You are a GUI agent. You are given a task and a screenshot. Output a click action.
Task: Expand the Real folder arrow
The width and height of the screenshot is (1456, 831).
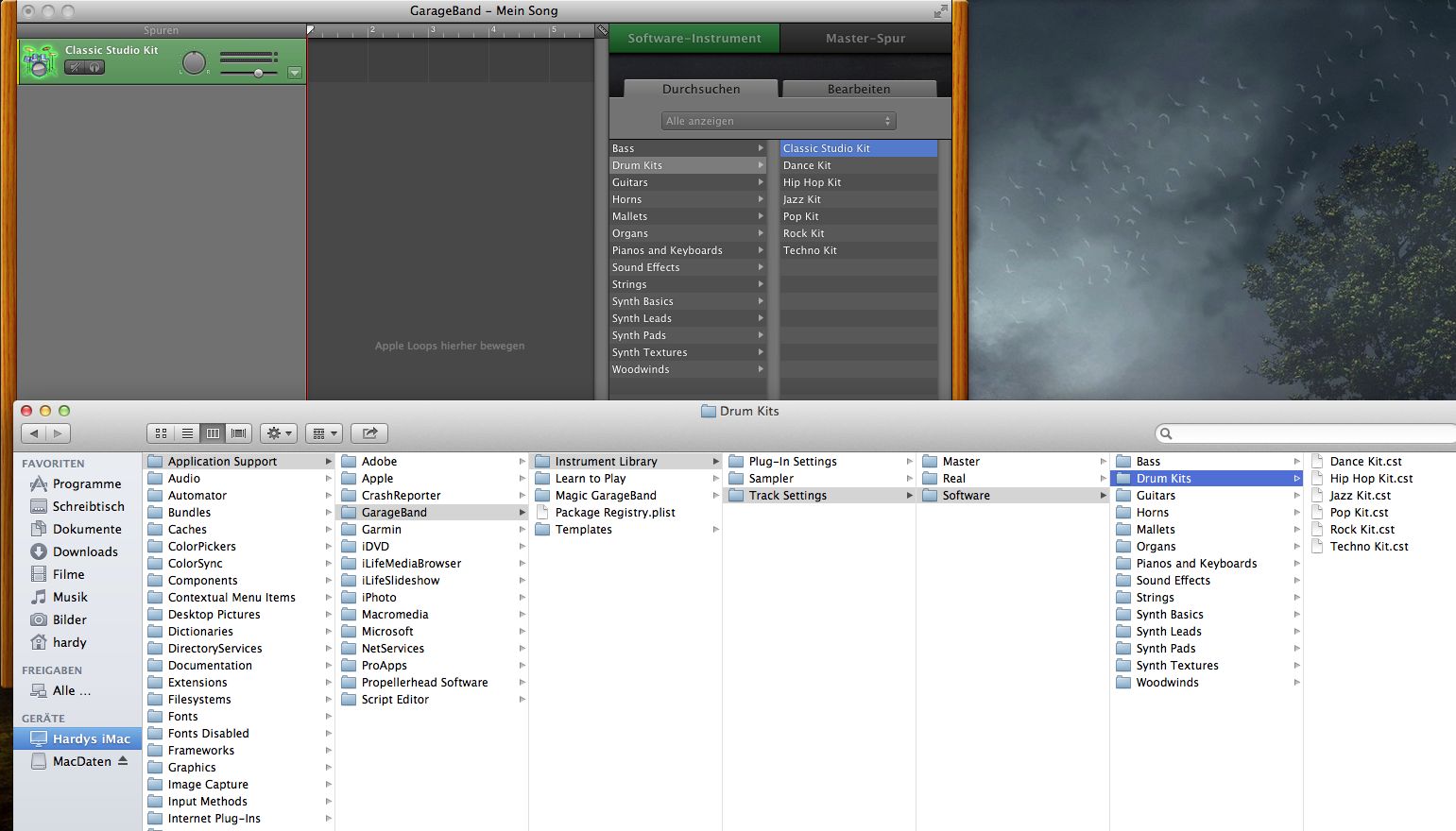tap(1103, 479)
